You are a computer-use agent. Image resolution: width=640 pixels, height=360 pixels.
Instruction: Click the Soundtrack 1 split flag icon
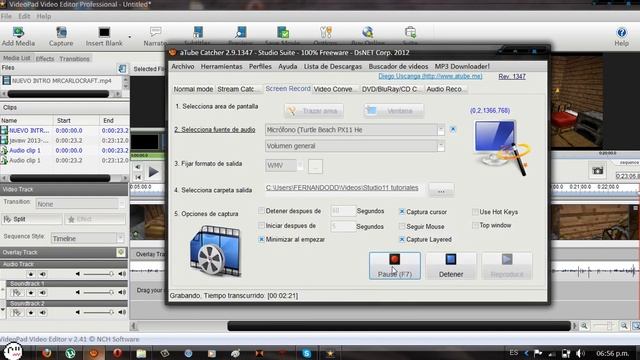point(16,293)
